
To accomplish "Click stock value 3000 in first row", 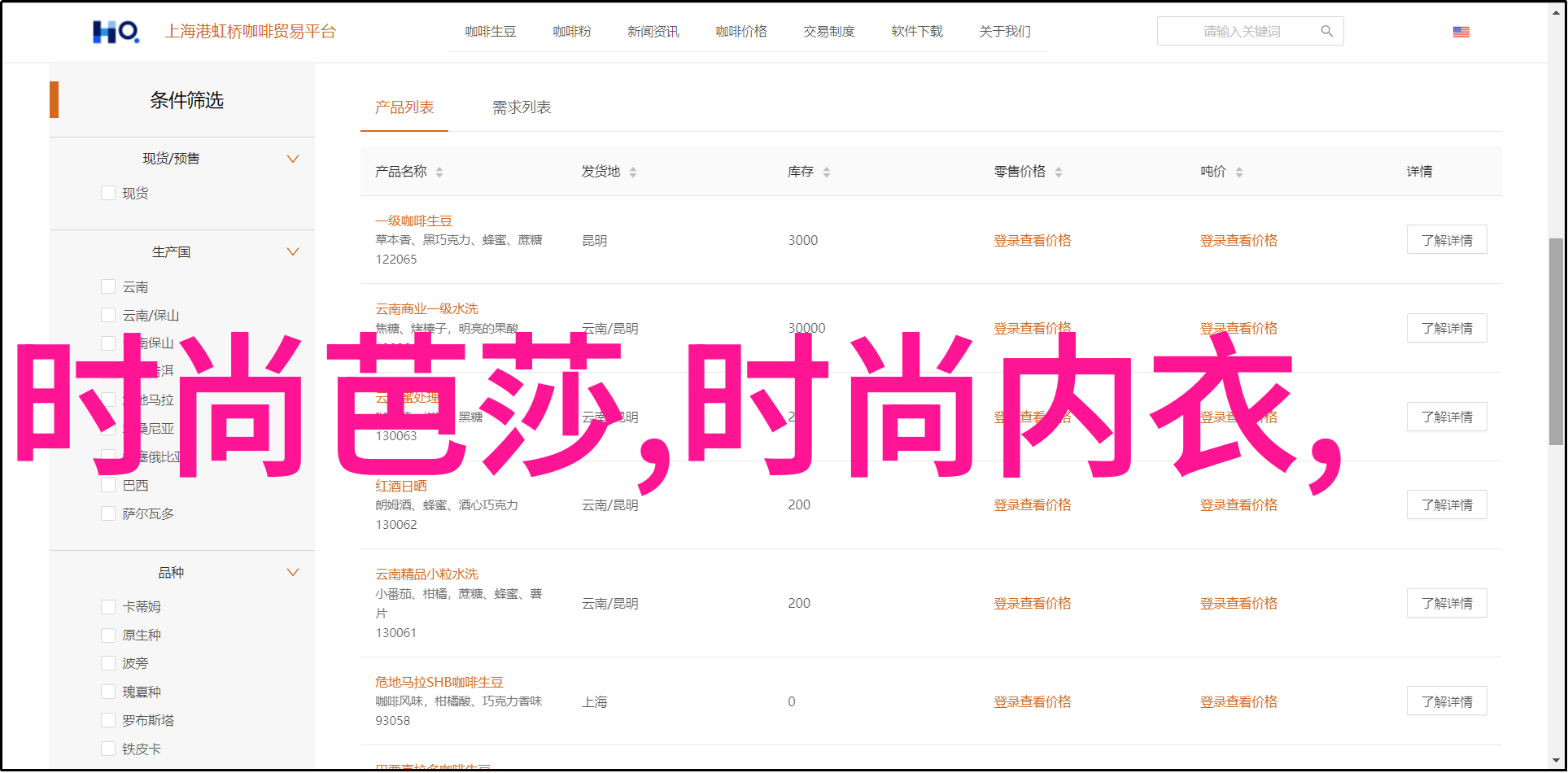I will [x=802, y=240].
